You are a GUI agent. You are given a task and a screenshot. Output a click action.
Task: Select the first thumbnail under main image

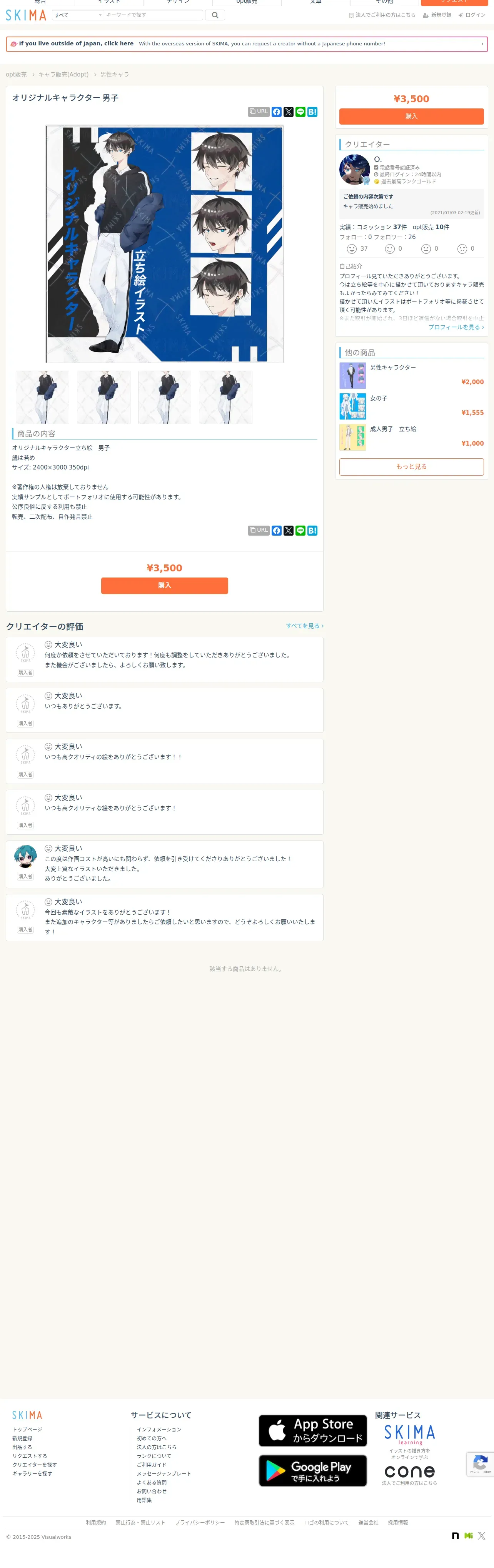tap(43, 398)
